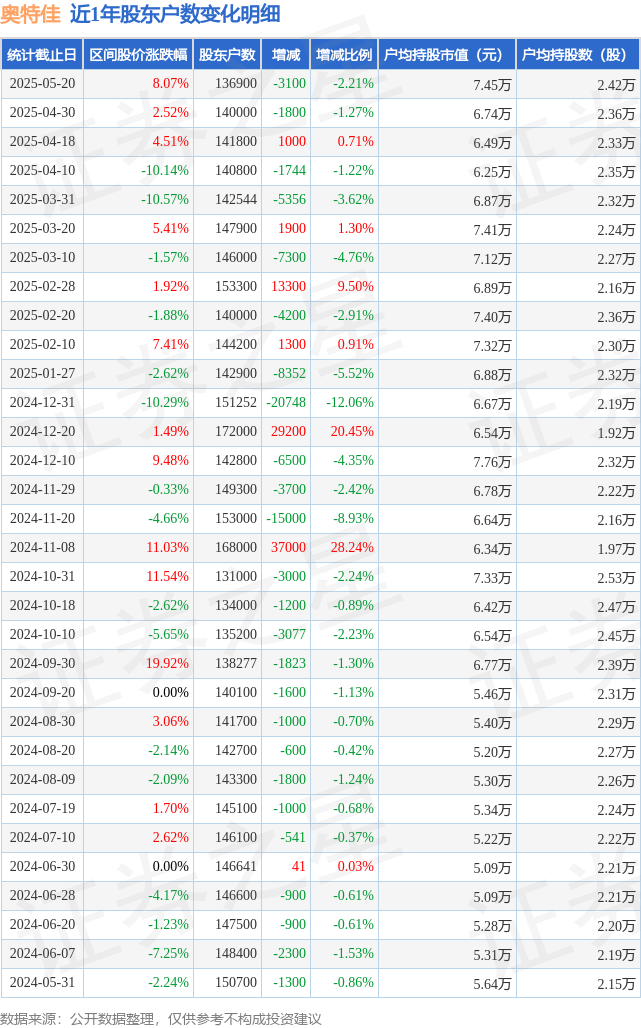Image resolution: width=641 pixels, height=1028 pixels.
Task: Click the 户均持股数（股） header
Action: (x=574, y=55)
